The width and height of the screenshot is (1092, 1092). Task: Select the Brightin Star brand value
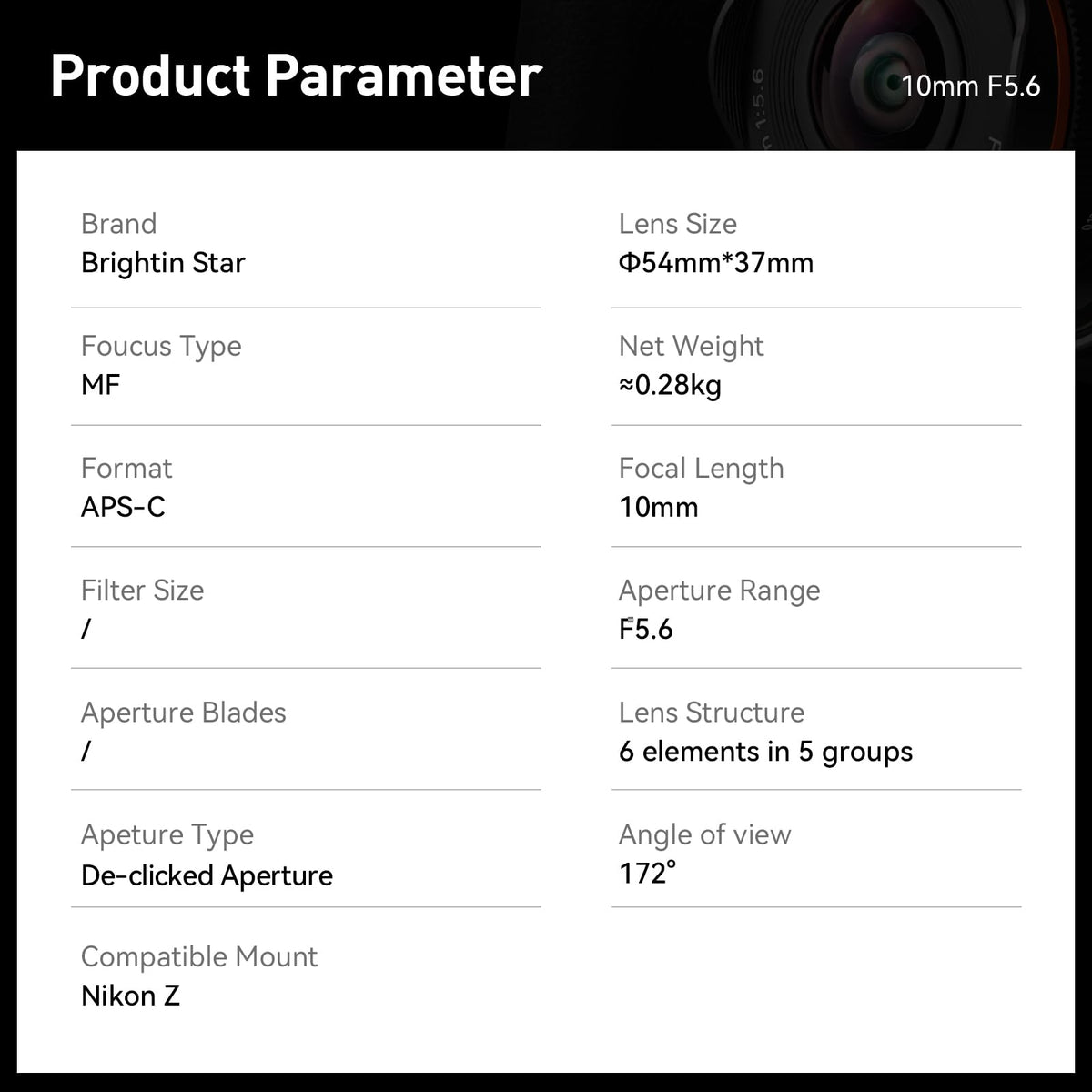pyautogui.click(x=163, y=263)
